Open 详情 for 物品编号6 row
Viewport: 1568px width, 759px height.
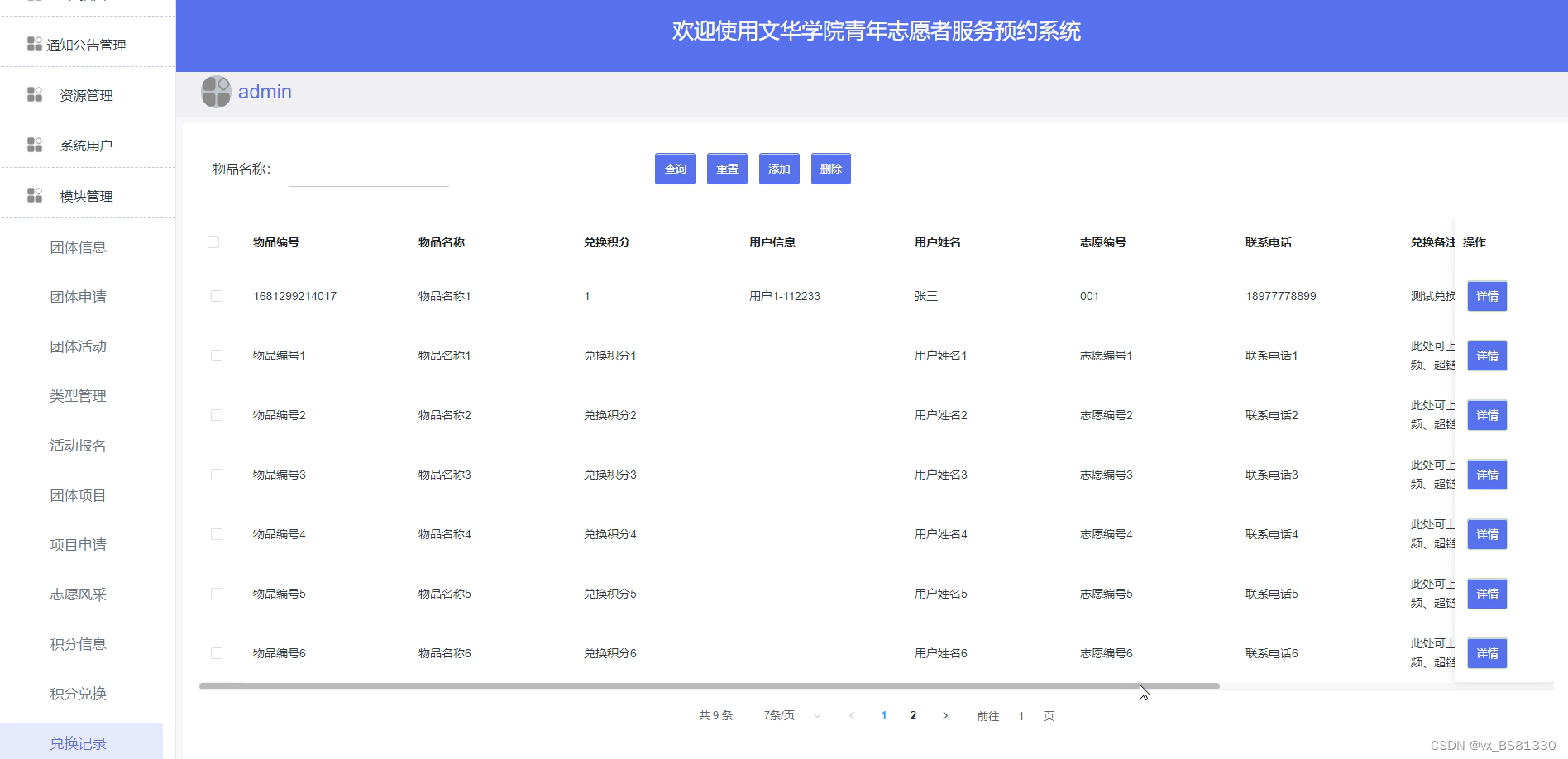pyautogui.click(x=1487, y=653)
